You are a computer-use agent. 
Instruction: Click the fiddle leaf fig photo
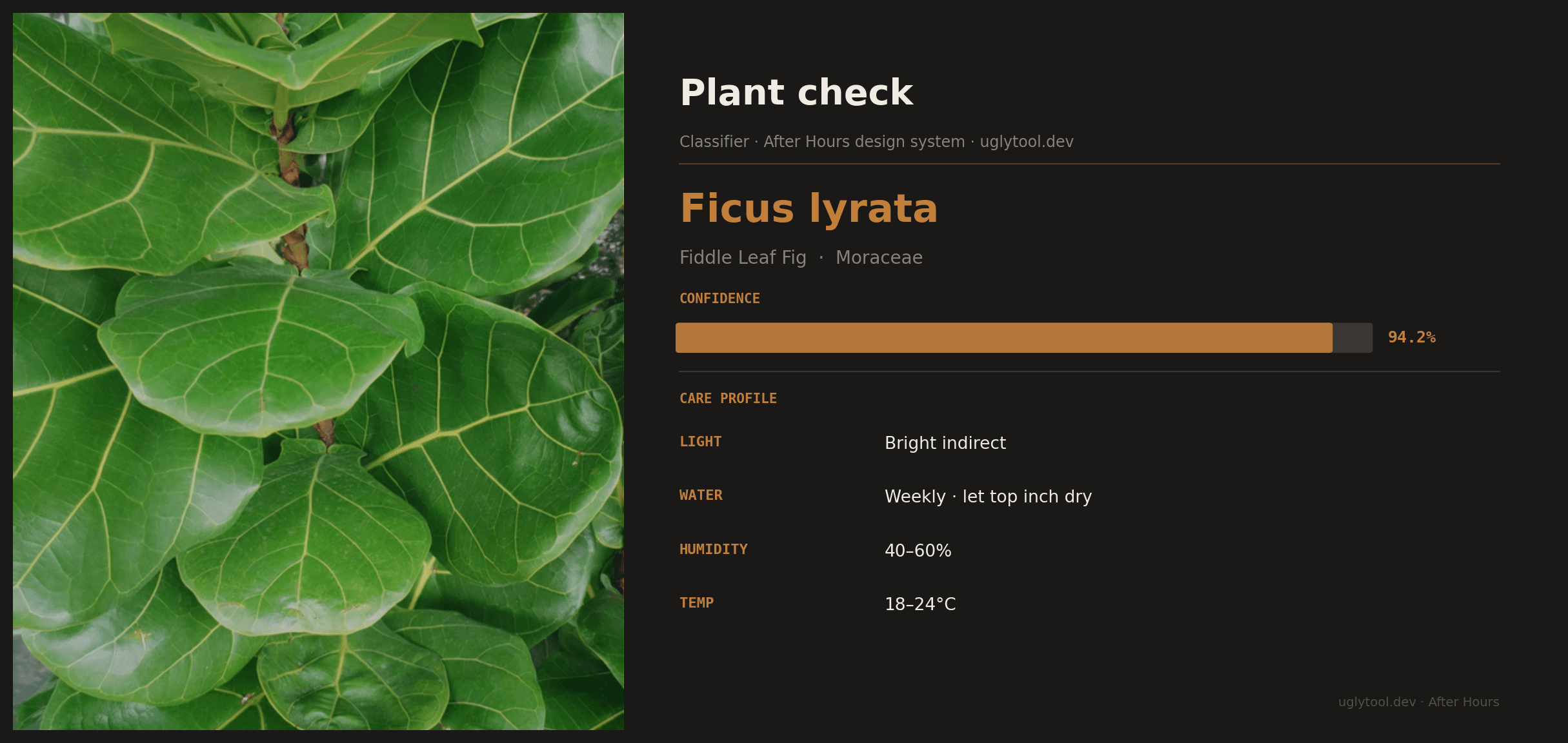point(318,371)
